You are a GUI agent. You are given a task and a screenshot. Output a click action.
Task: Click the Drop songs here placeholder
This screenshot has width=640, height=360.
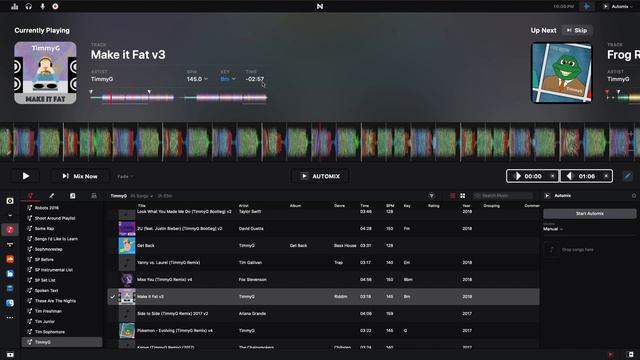coord(578,249)
